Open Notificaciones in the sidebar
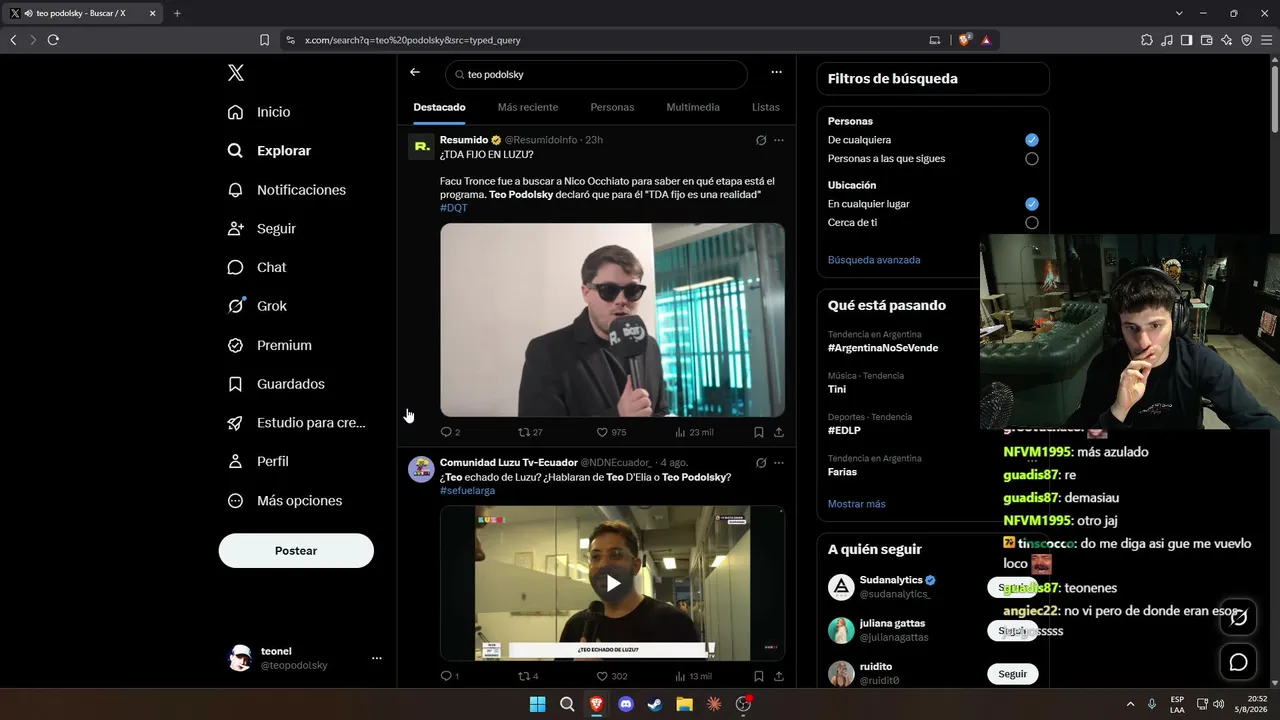The image size is (1280, 720). (x=286, y=190)
